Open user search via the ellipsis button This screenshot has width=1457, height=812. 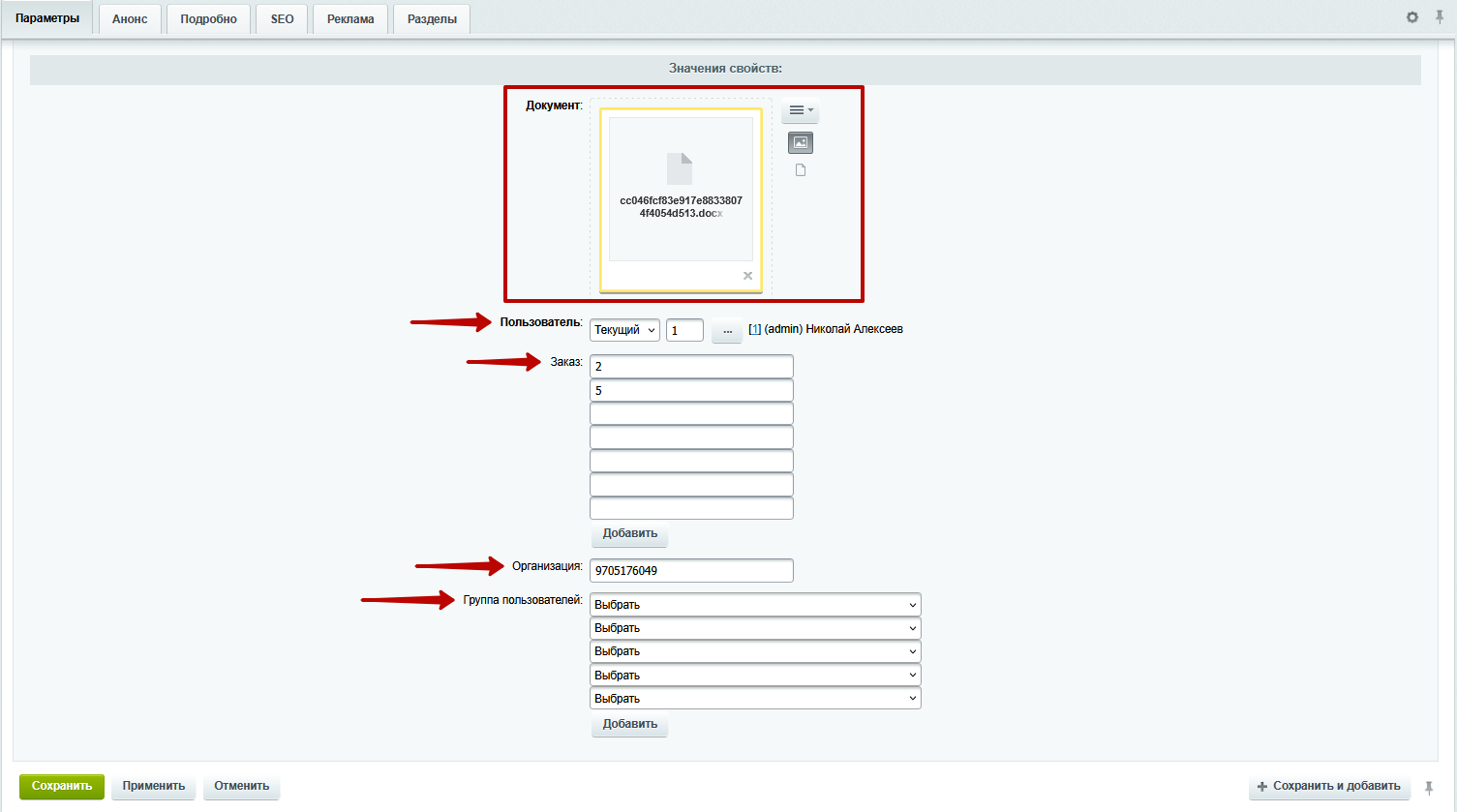(727, 330)
